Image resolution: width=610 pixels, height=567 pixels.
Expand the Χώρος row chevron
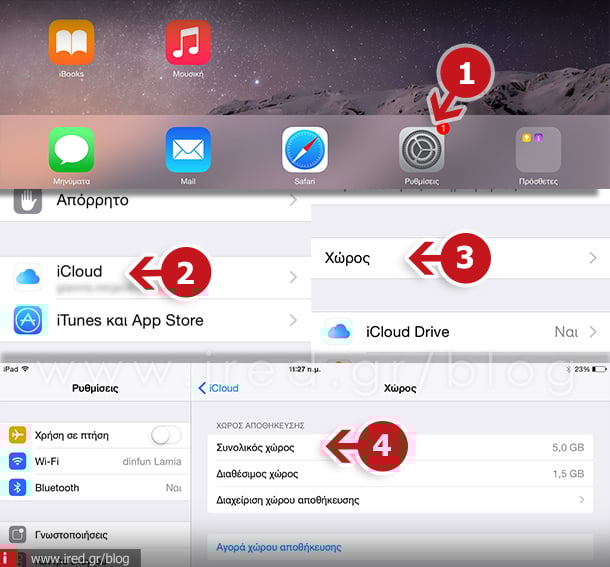pyautogui.click(x=593, y=258)
